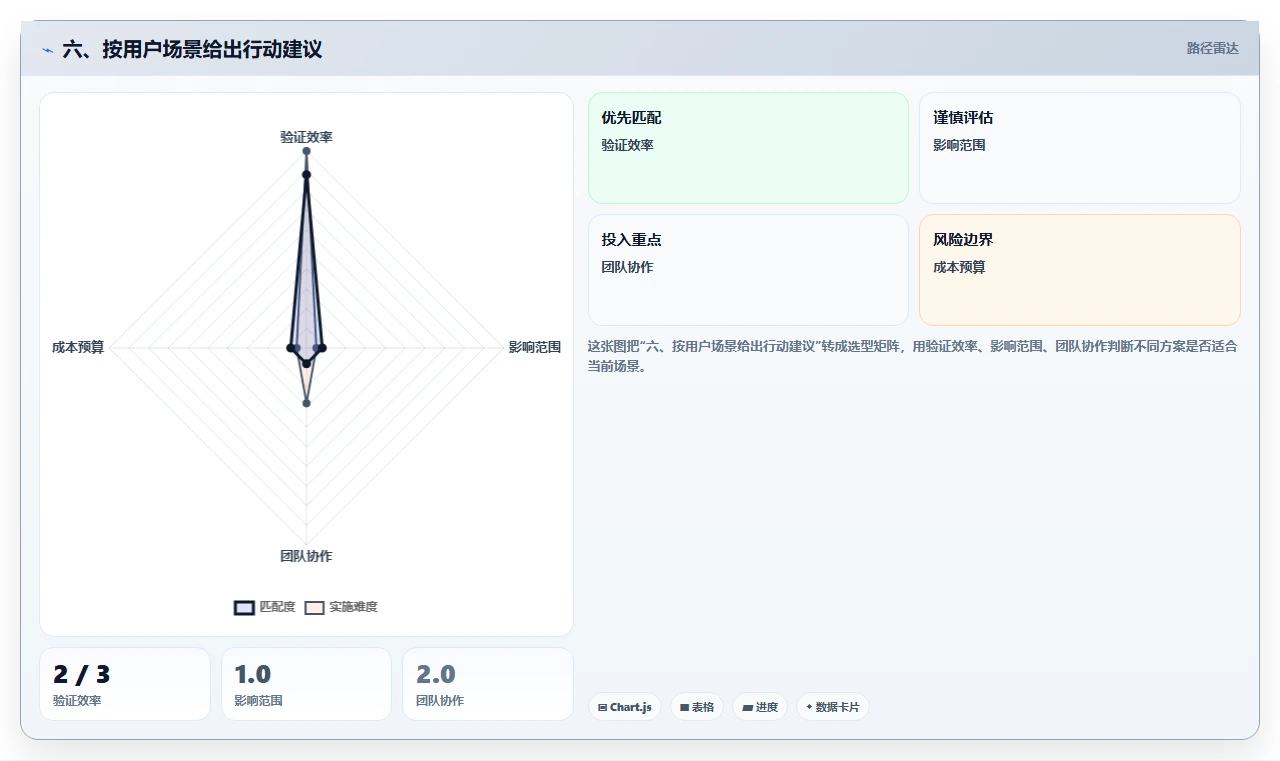Screen dimensions: 1280x761
Task: Click the 进度 chip
Action: click(760, 707)
